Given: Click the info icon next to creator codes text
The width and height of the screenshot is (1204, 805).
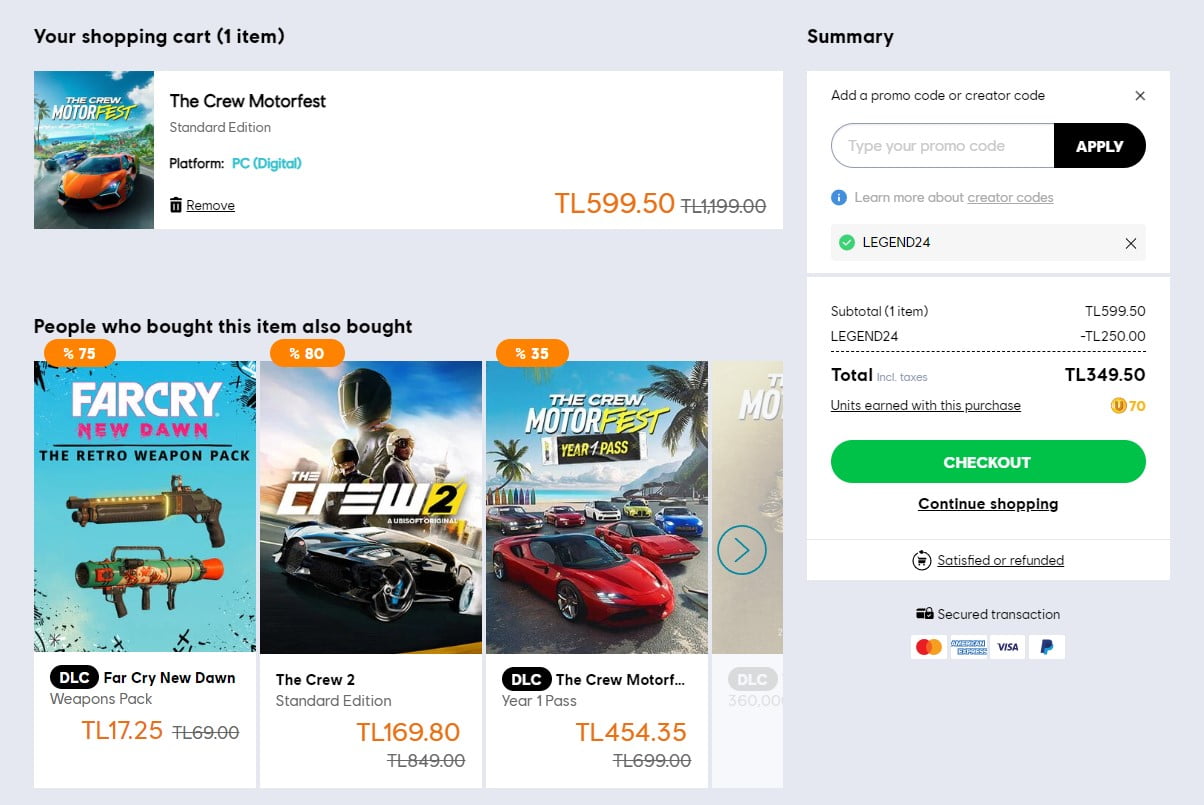Looking at the screenshot, I should 837,197.
